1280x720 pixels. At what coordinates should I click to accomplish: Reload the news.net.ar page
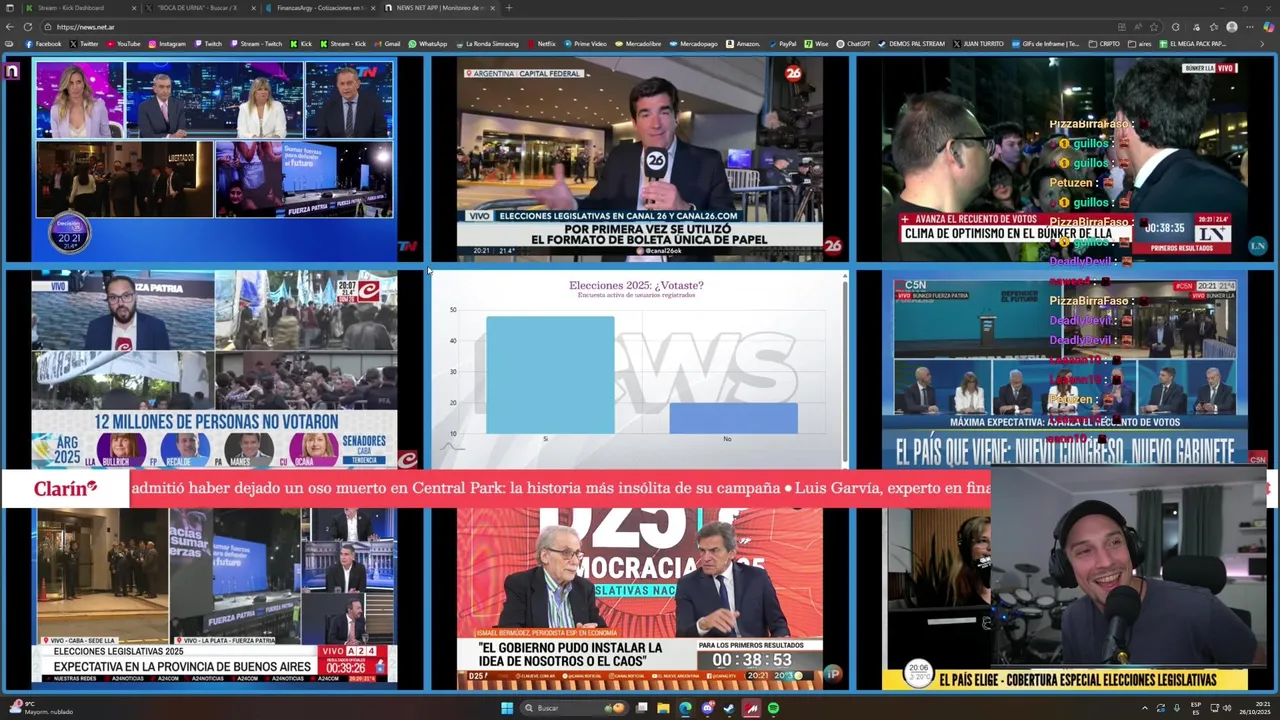[28, 27]
